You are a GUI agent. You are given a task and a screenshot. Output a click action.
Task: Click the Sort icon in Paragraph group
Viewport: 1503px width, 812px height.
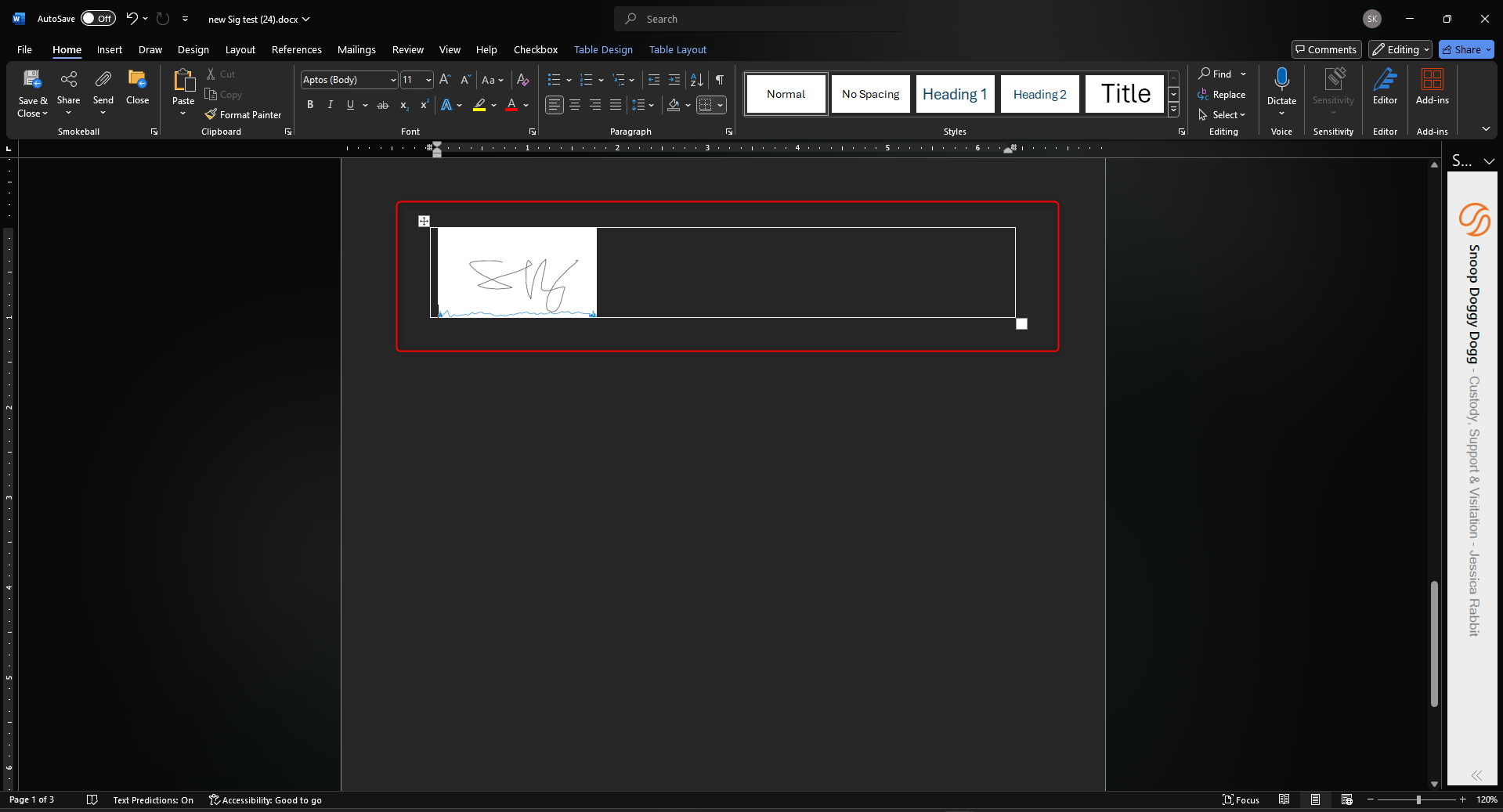696,80
